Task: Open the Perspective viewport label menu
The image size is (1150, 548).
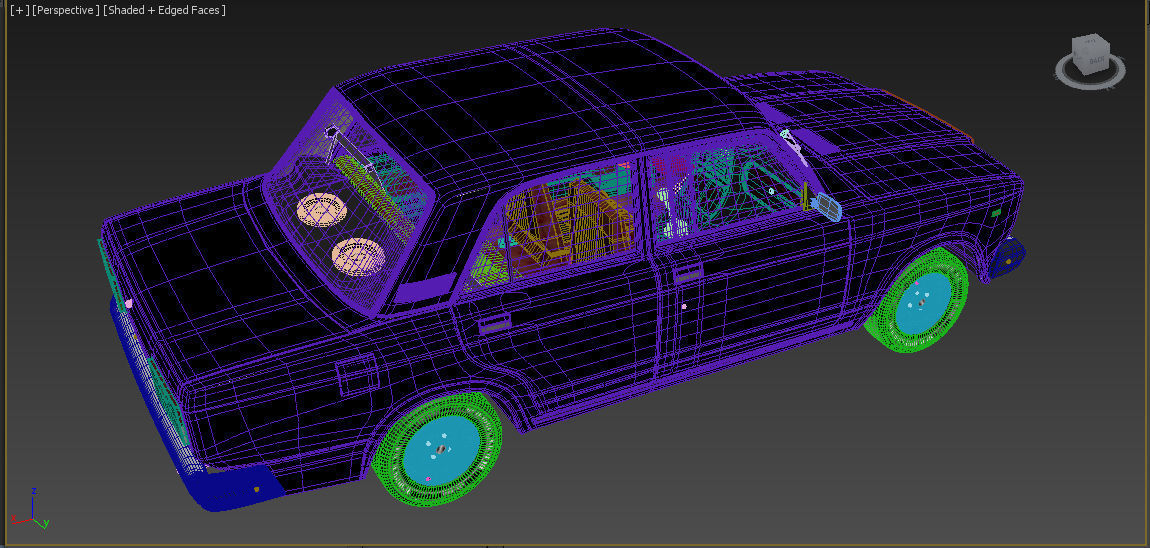Action: click(x=66, y=10)
